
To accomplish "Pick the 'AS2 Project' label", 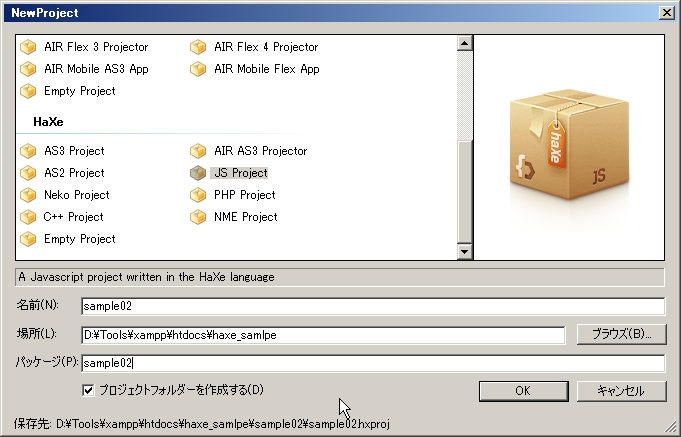I will point(74,173).
